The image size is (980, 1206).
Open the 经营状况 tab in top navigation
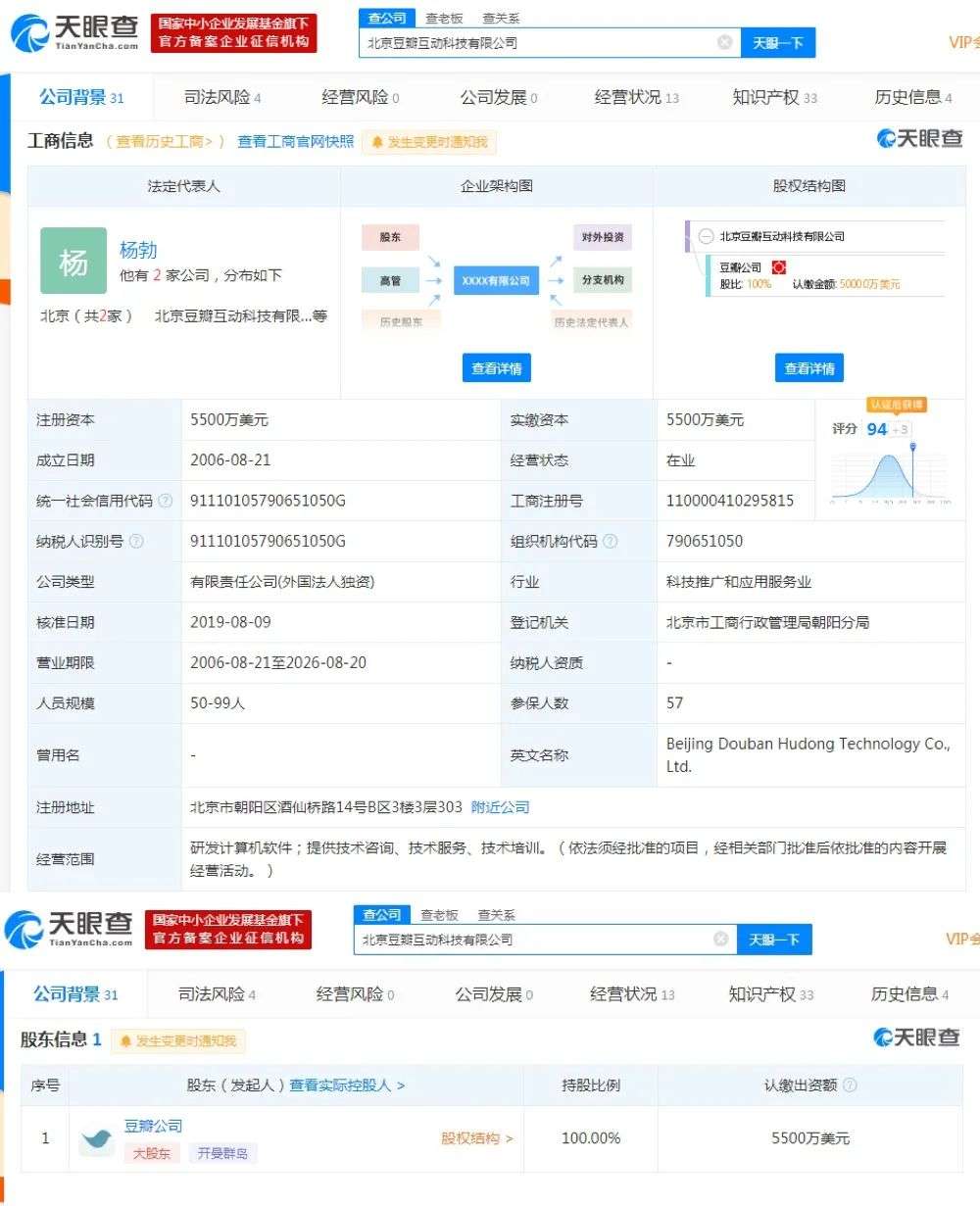[637, 97]
